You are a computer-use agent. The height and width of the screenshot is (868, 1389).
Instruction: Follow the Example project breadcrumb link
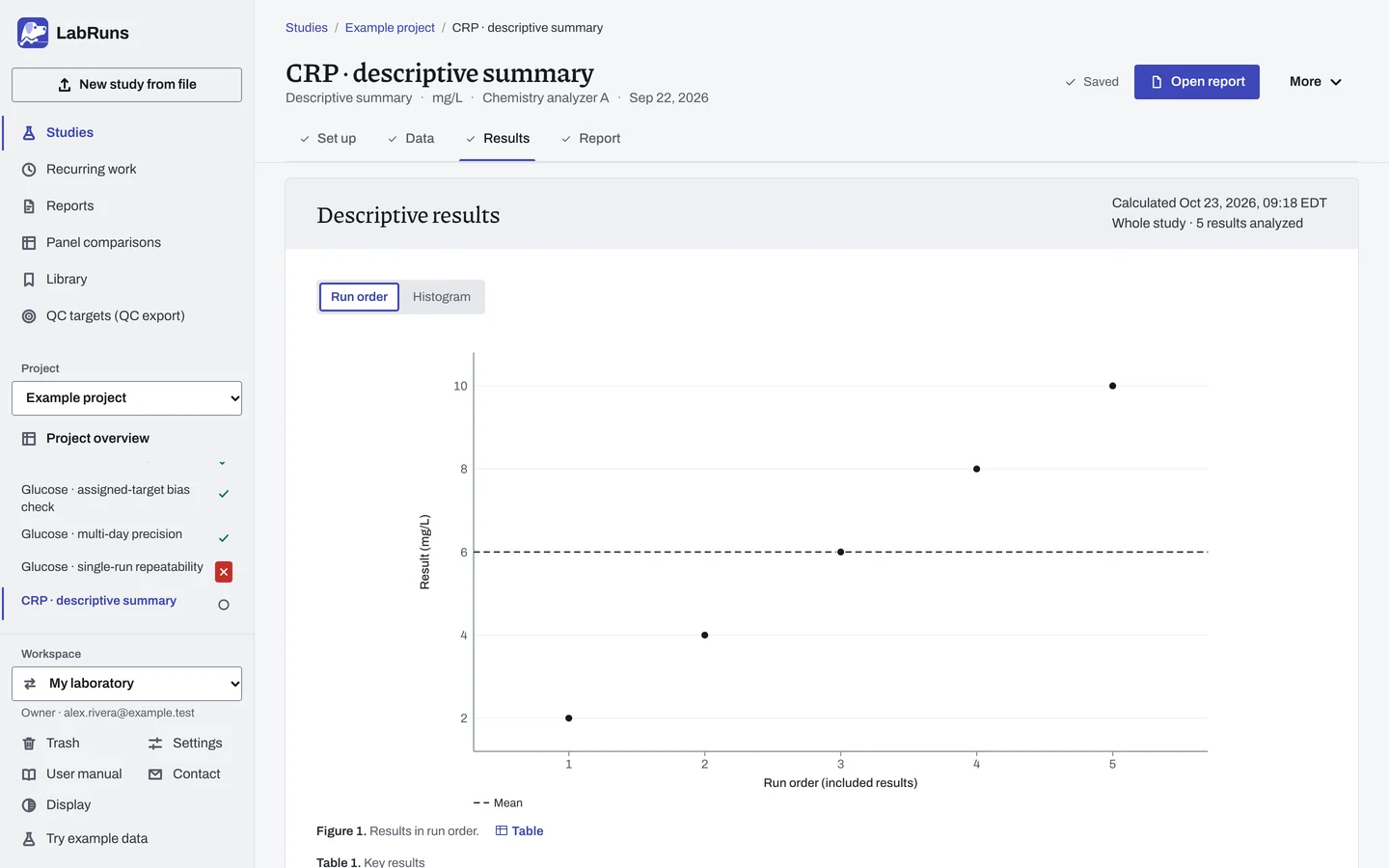(x=390, y=28)
